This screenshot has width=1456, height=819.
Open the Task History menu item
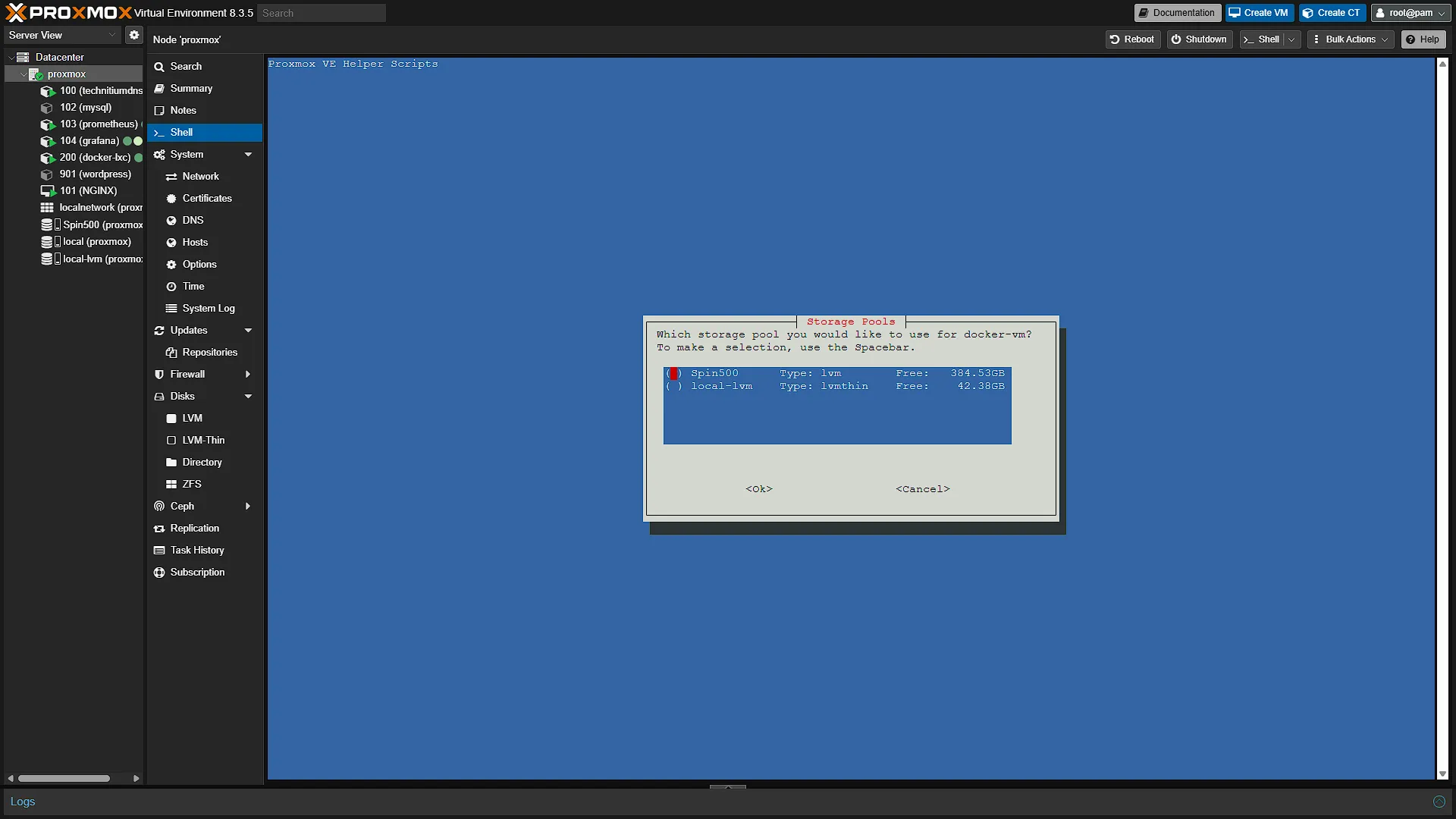[205, 551]
